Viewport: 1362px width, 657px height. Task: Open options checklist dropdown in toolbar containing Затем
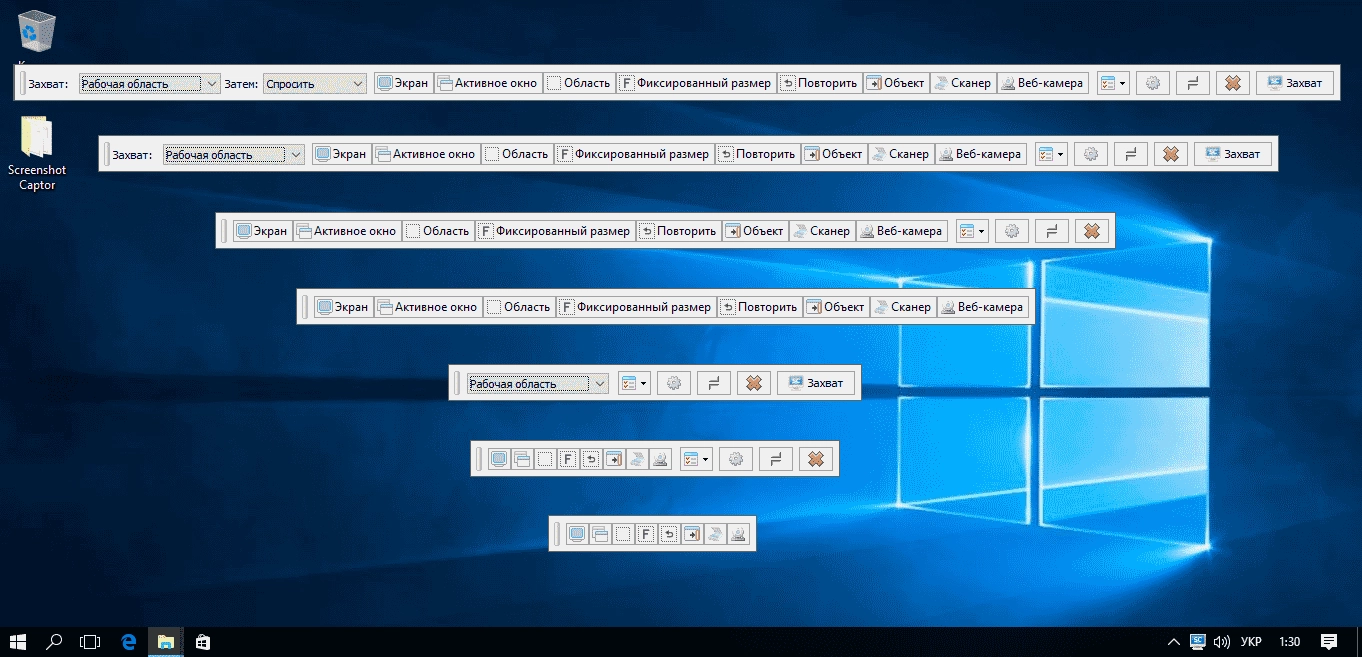[1113, 83]
